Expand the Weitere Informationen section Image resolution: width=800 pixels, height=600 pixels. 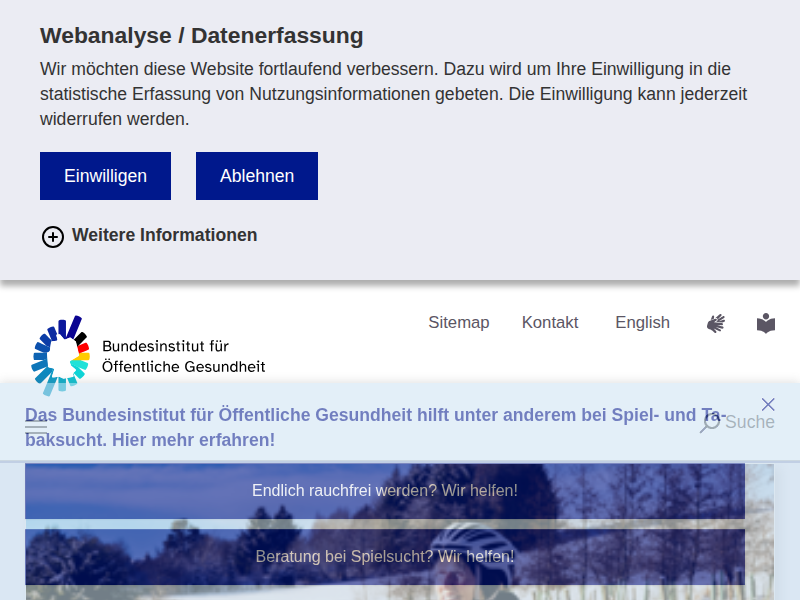click(164, 235)
